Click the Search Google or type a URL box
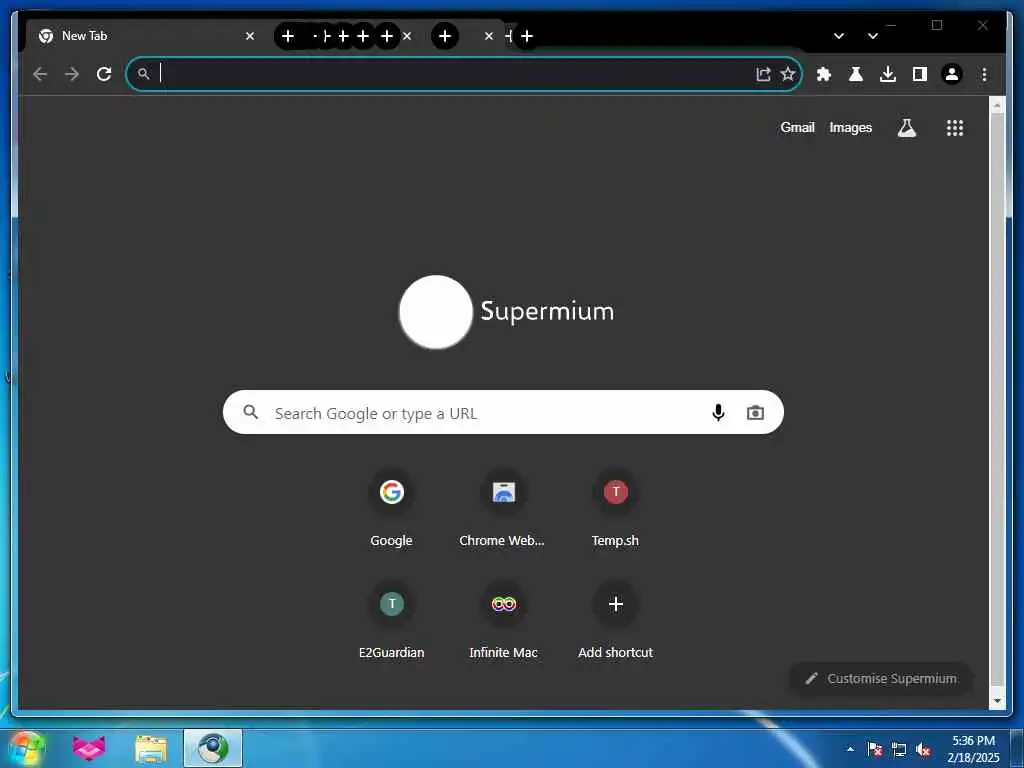This screenshot has height=768, width=1024. coord(503,412)
